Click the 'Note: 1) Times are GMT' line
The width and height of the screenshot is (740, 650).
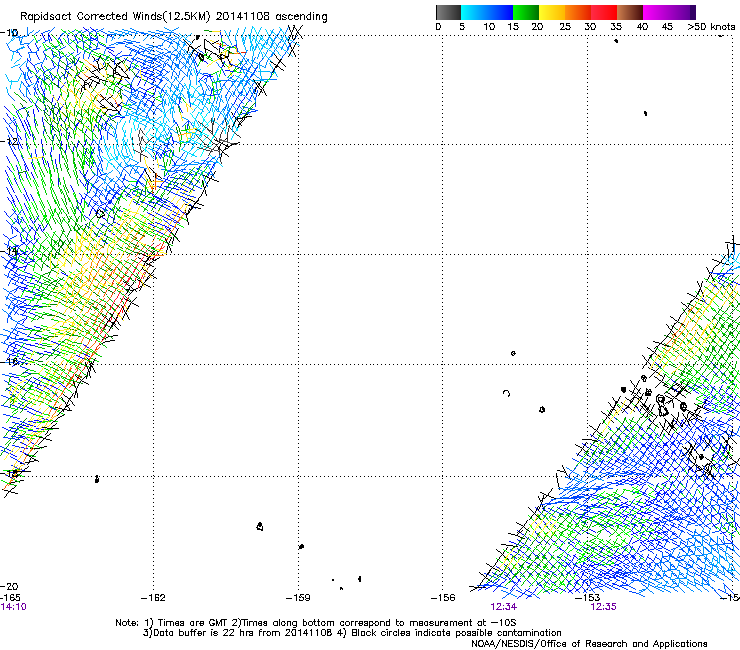[316, 623]
